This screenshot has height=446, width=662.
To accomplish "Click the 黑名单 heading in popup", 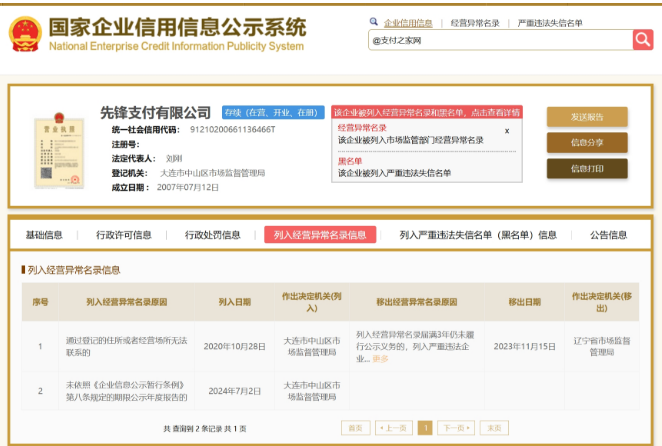I will coord(350,161).
